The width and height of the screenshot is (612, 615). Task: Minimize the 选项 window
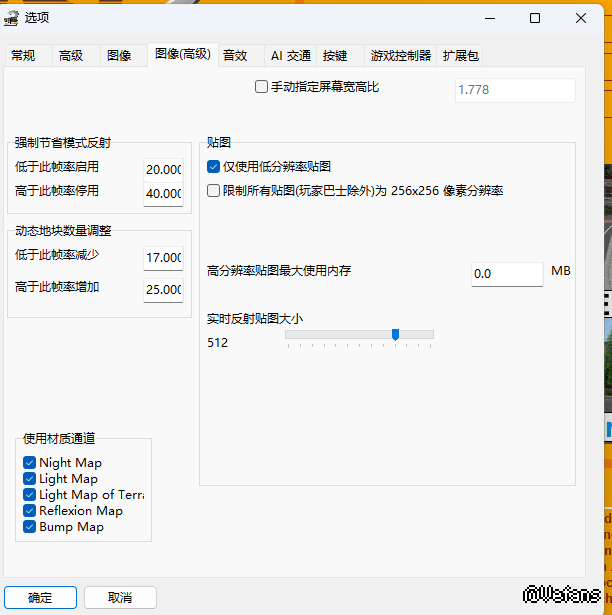coord(490,18)
